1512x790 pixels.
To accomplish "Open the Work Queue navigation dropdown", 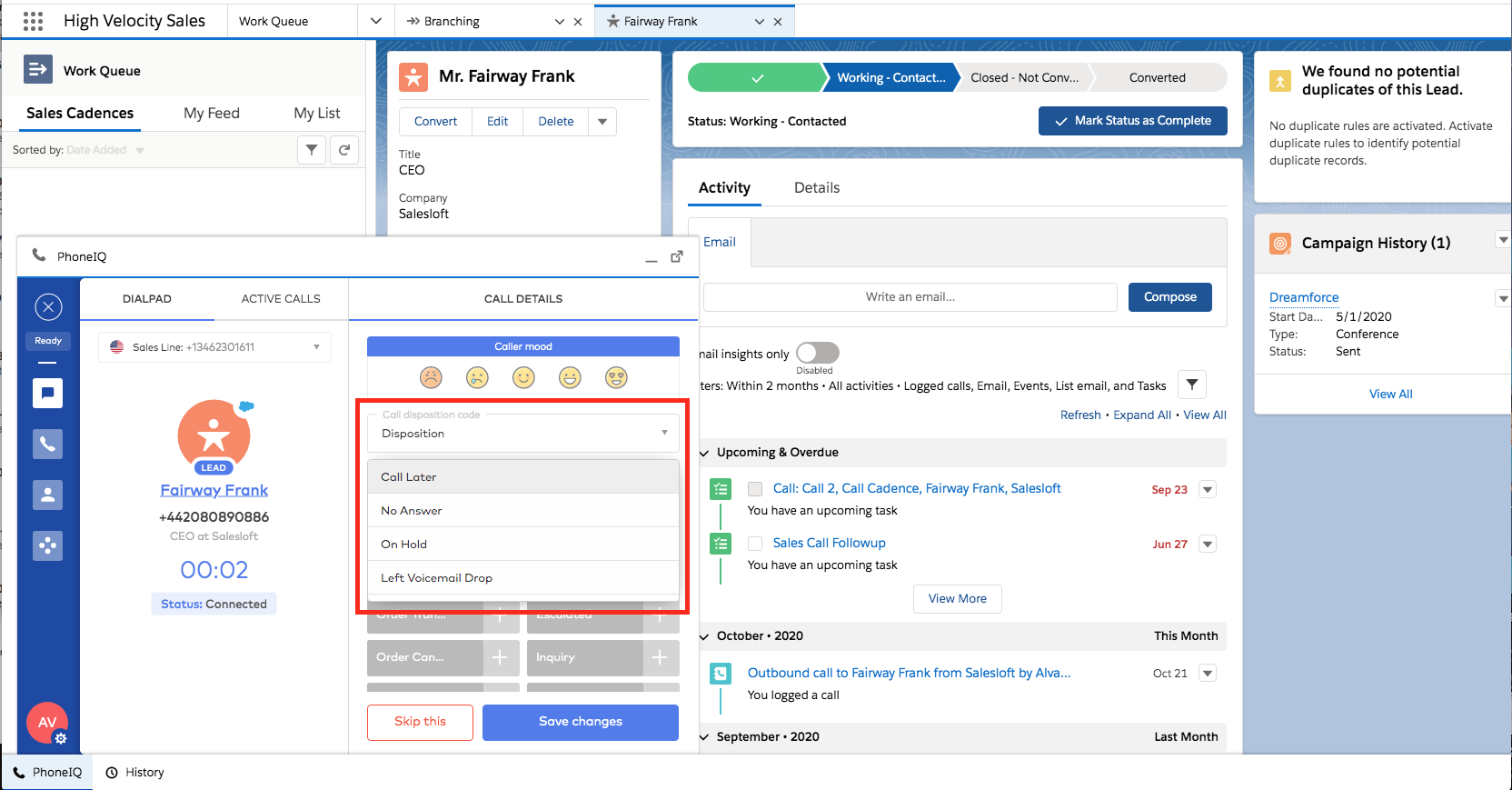I will click(376, 21).
